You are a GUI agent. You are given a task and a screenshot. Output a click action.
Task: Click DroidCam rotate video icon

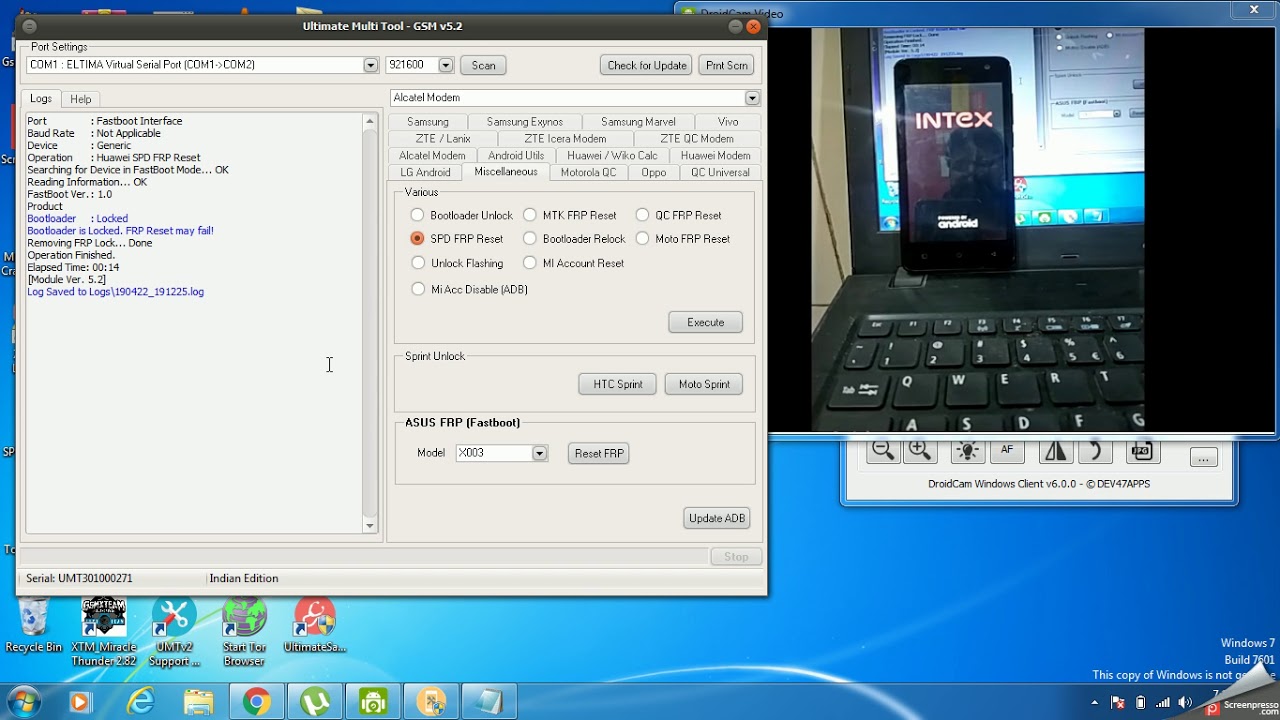[1095, 452]
